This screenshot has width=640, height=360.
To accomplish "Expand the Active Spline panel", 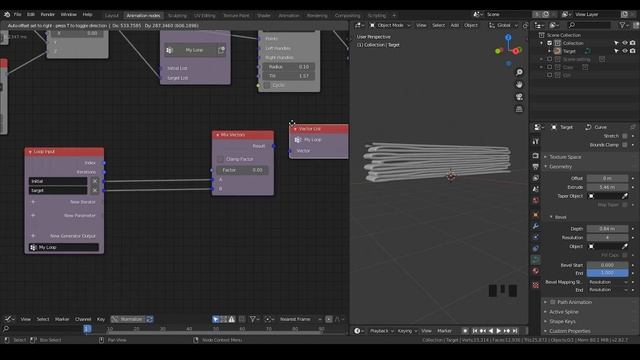I will pos(563,312).
